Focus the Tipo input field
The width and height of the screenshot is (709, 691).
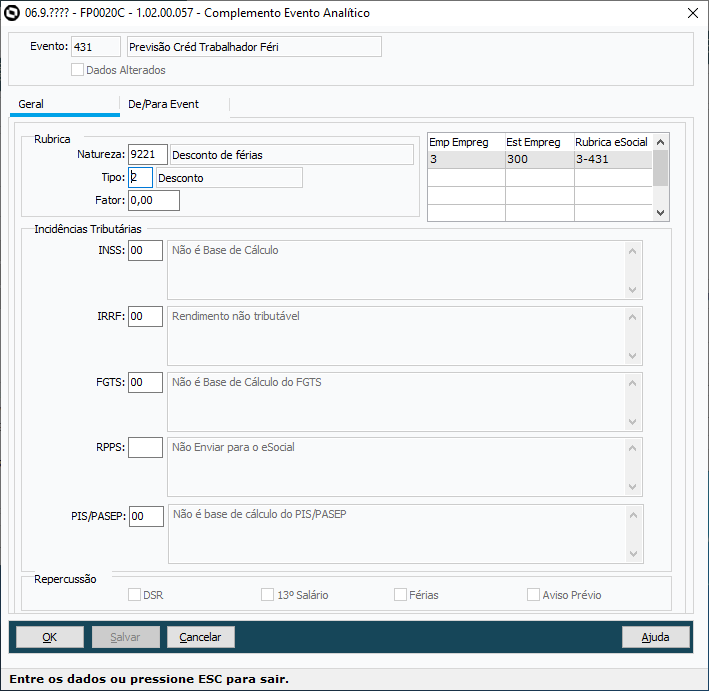[x=140, y=177]
